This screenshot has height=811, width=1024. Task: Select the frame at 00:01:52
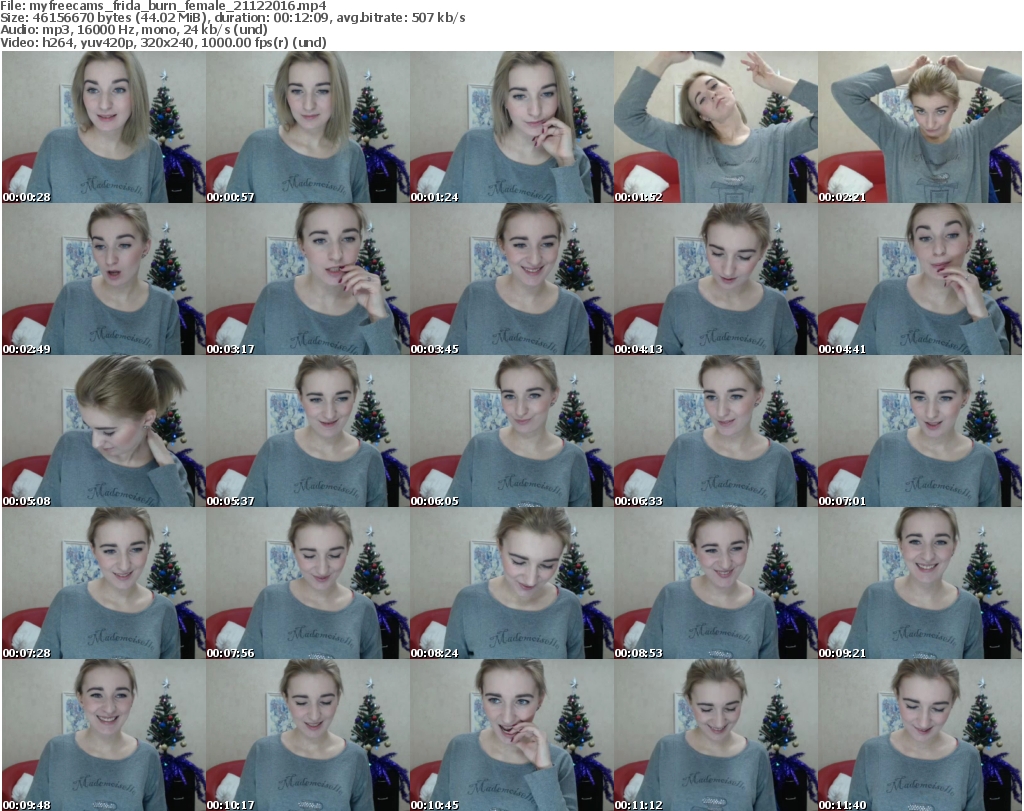click(x=715, y=127)
